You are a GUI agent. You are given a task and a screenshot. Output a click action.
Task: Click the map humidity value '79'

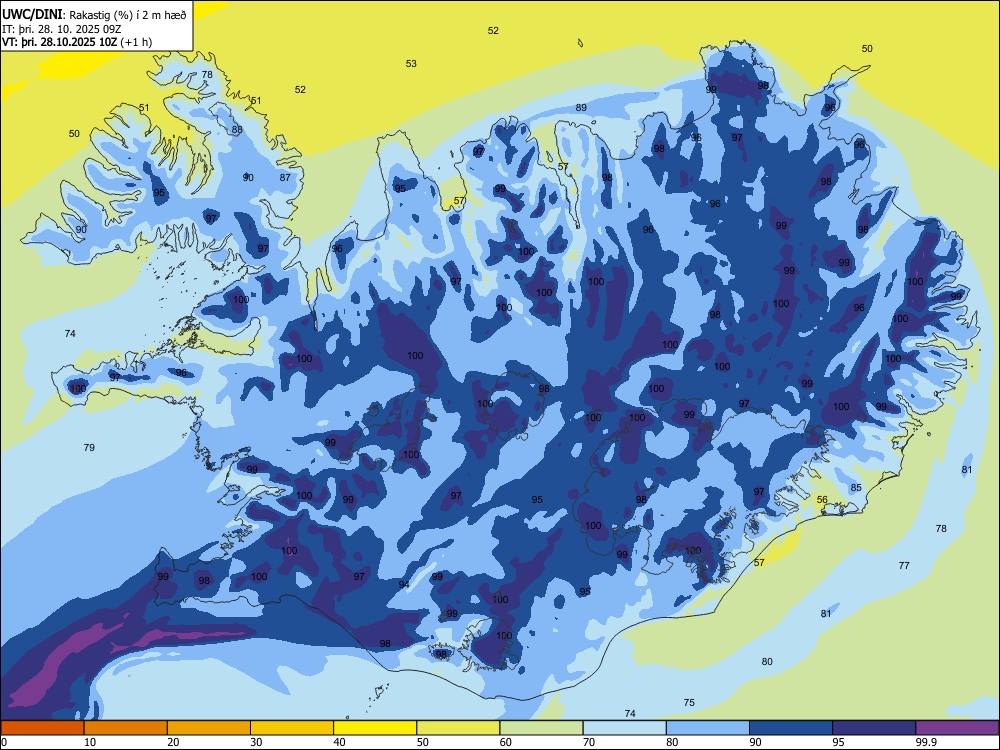click(89, 447)
